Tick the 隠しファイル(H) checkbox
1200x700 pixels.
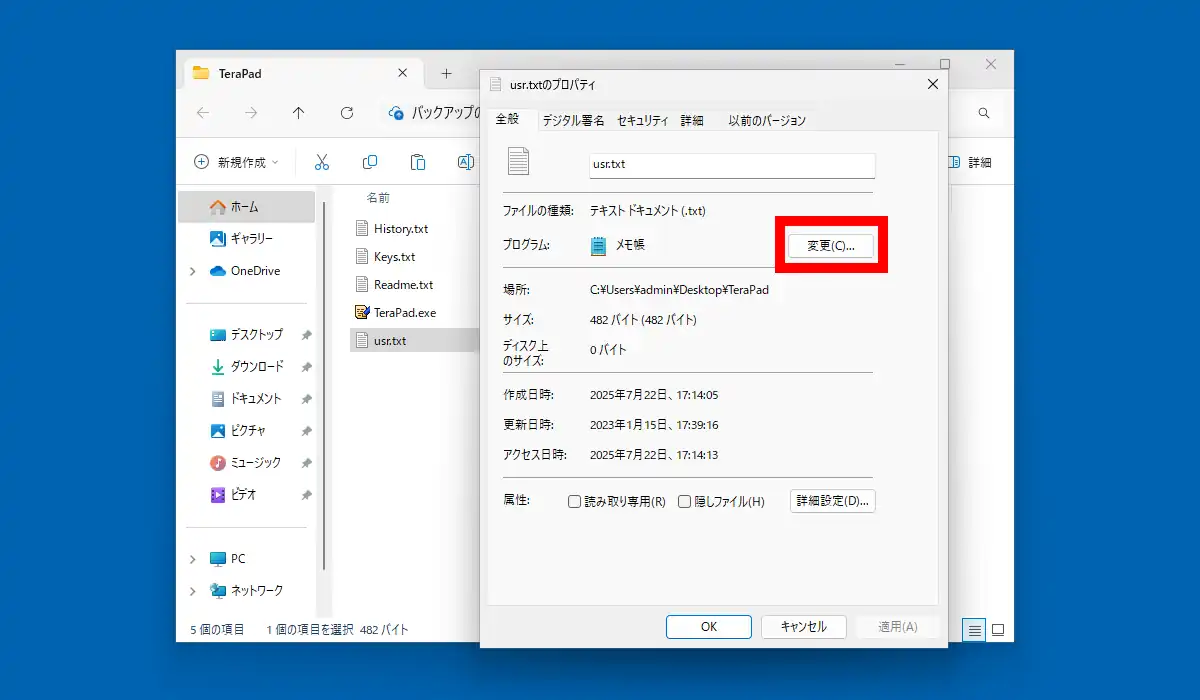(x=684, y=502)
